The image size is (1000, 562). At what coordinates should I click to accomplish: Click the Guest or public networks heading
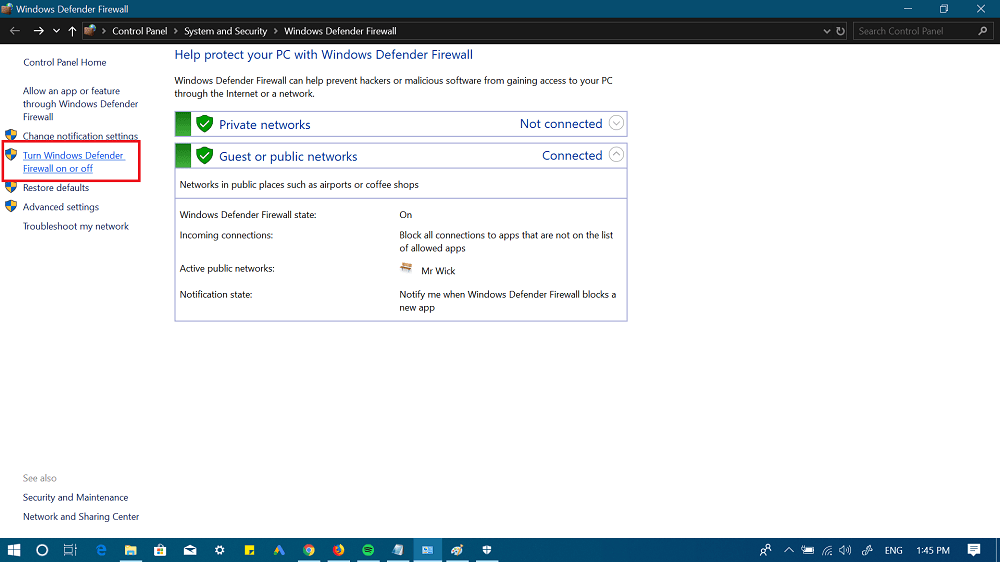tap(288, 156)
